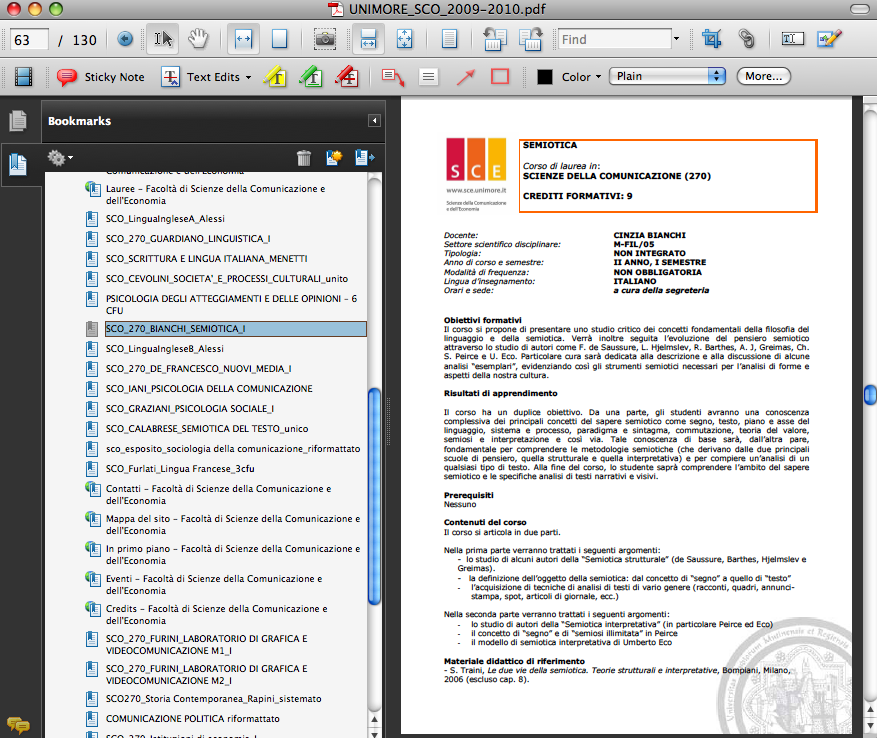Select the yellow Highlight Text tool

coord(275,77)
